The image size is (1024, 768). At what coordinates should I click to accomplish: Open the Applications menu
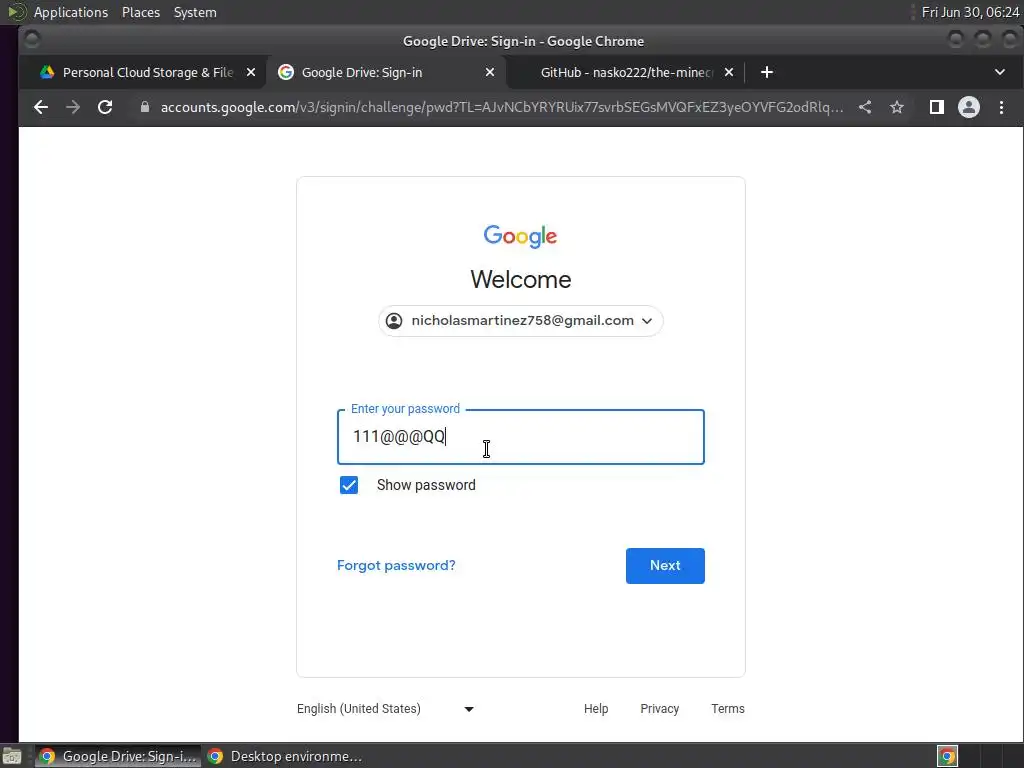(71, 12)
